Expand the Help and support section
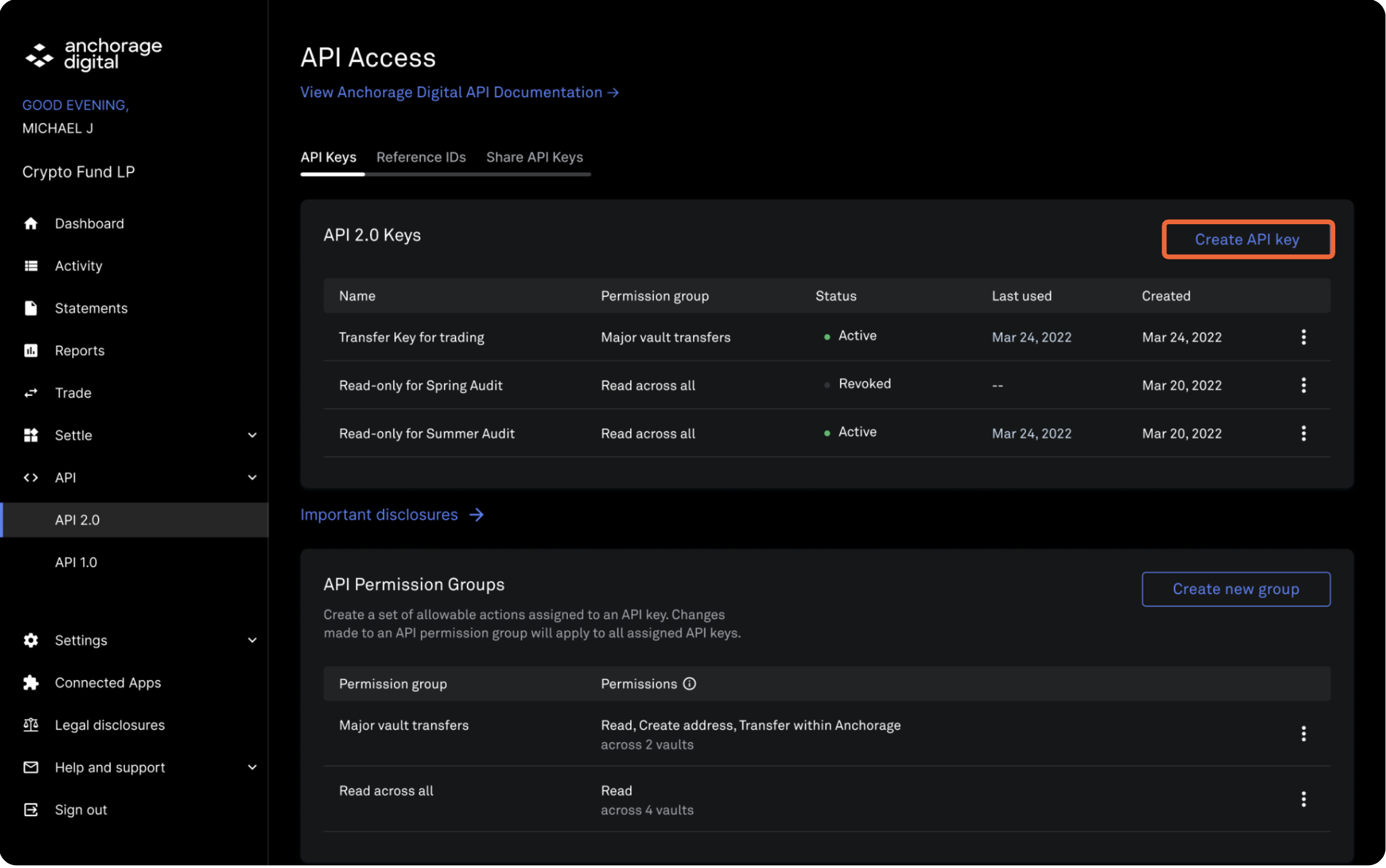Viewport: 1386px width, 868px height. tap(252, 767)
